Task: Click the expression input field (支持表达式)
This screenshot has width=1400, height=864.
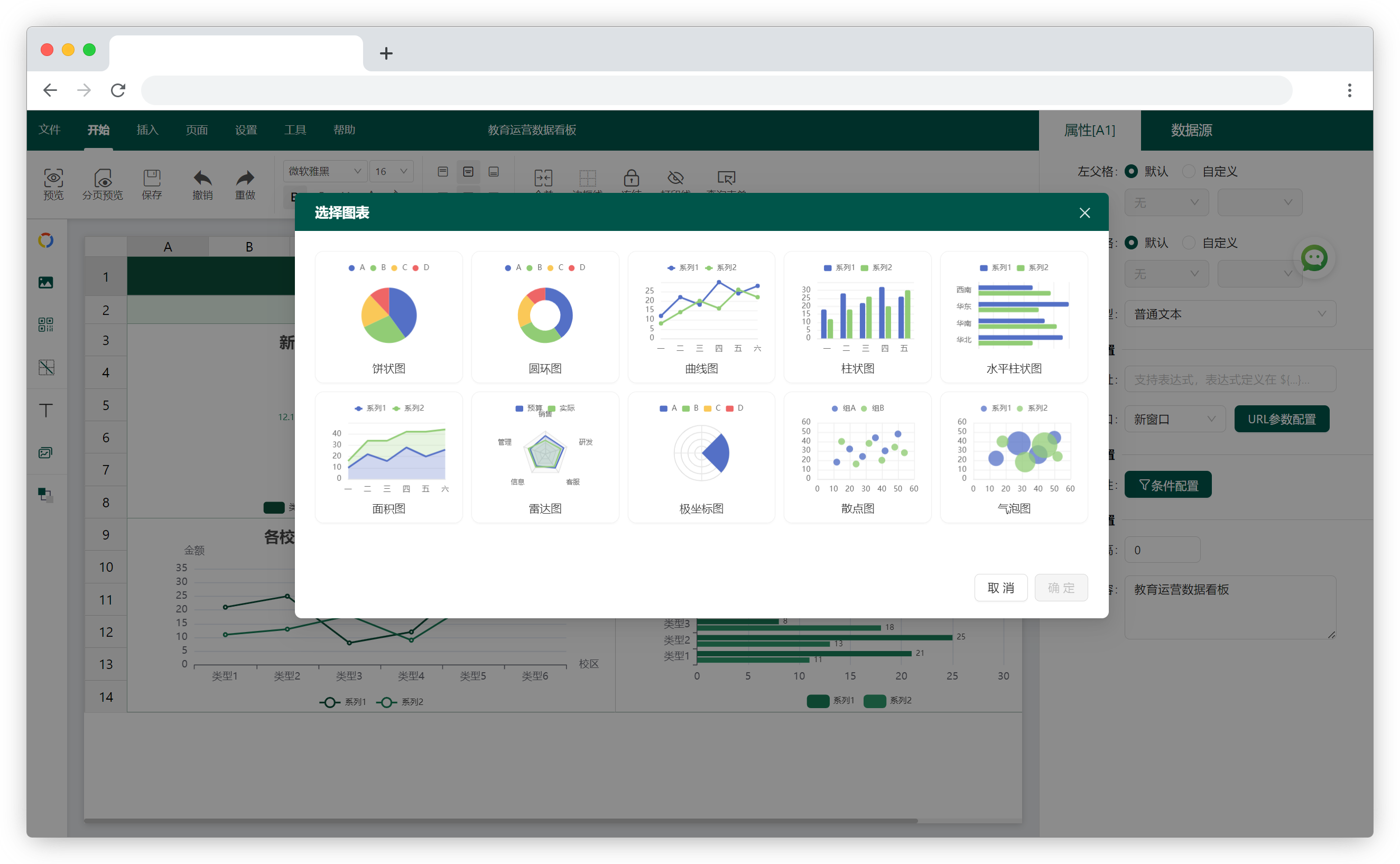Action: (1230, 379)
